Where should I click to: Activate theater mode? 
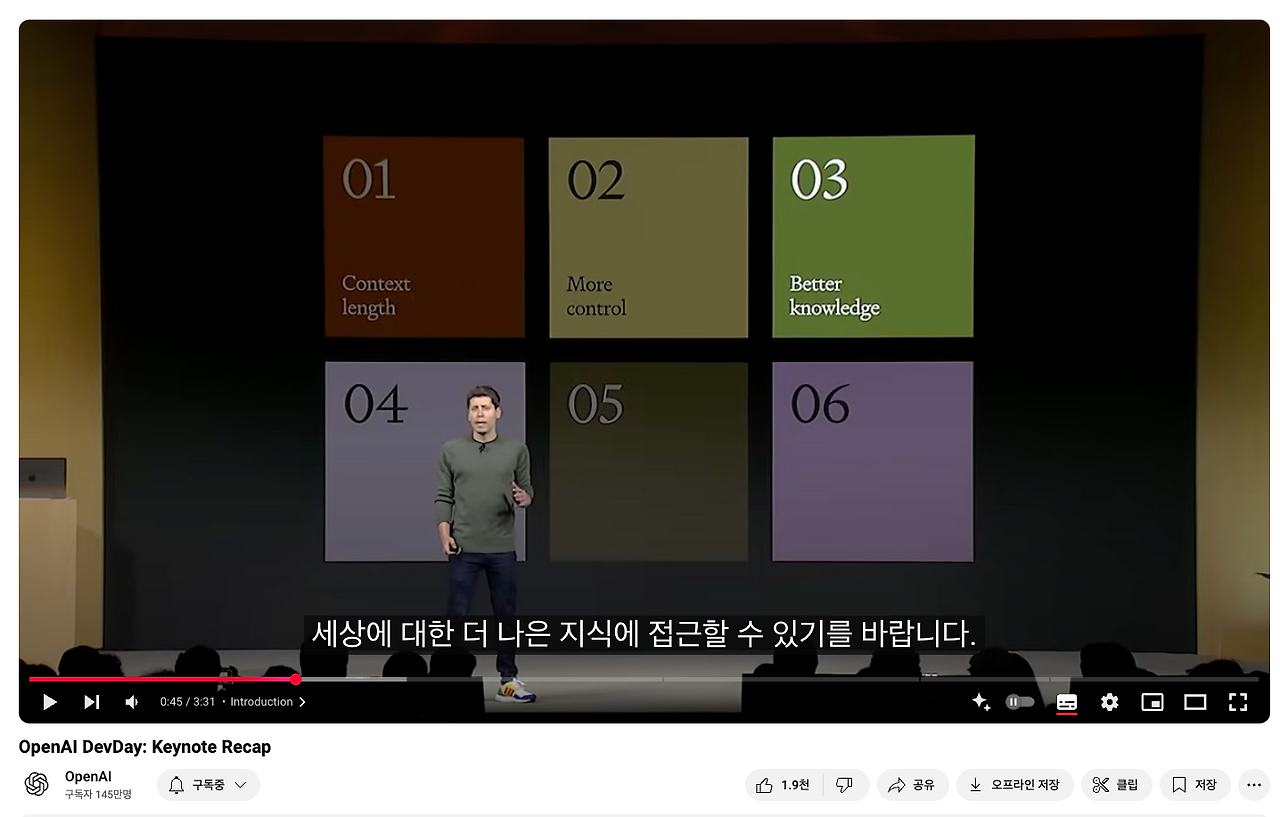click(1195, 701)
